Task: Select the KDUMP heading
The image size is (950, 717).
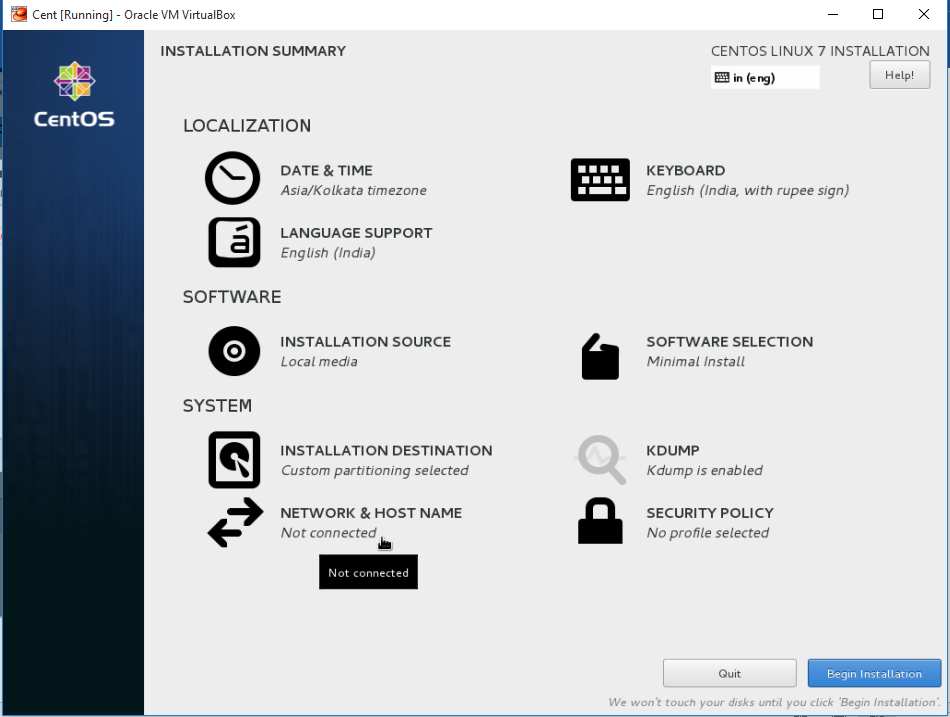Action: [x=673, y=450]
